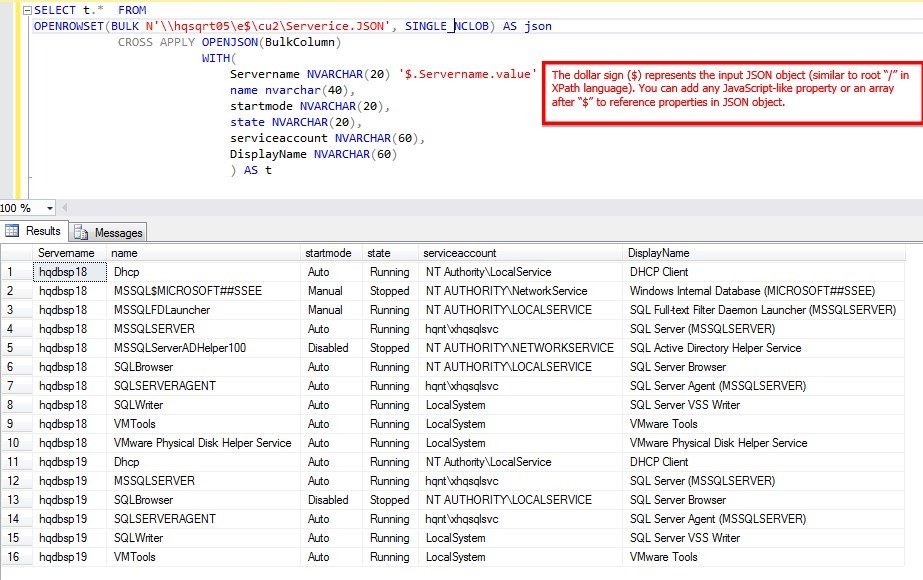923x580 pixels.
Task: Click the horizontal scroll left arrow beside zoom
Action: tap(64, 207)
